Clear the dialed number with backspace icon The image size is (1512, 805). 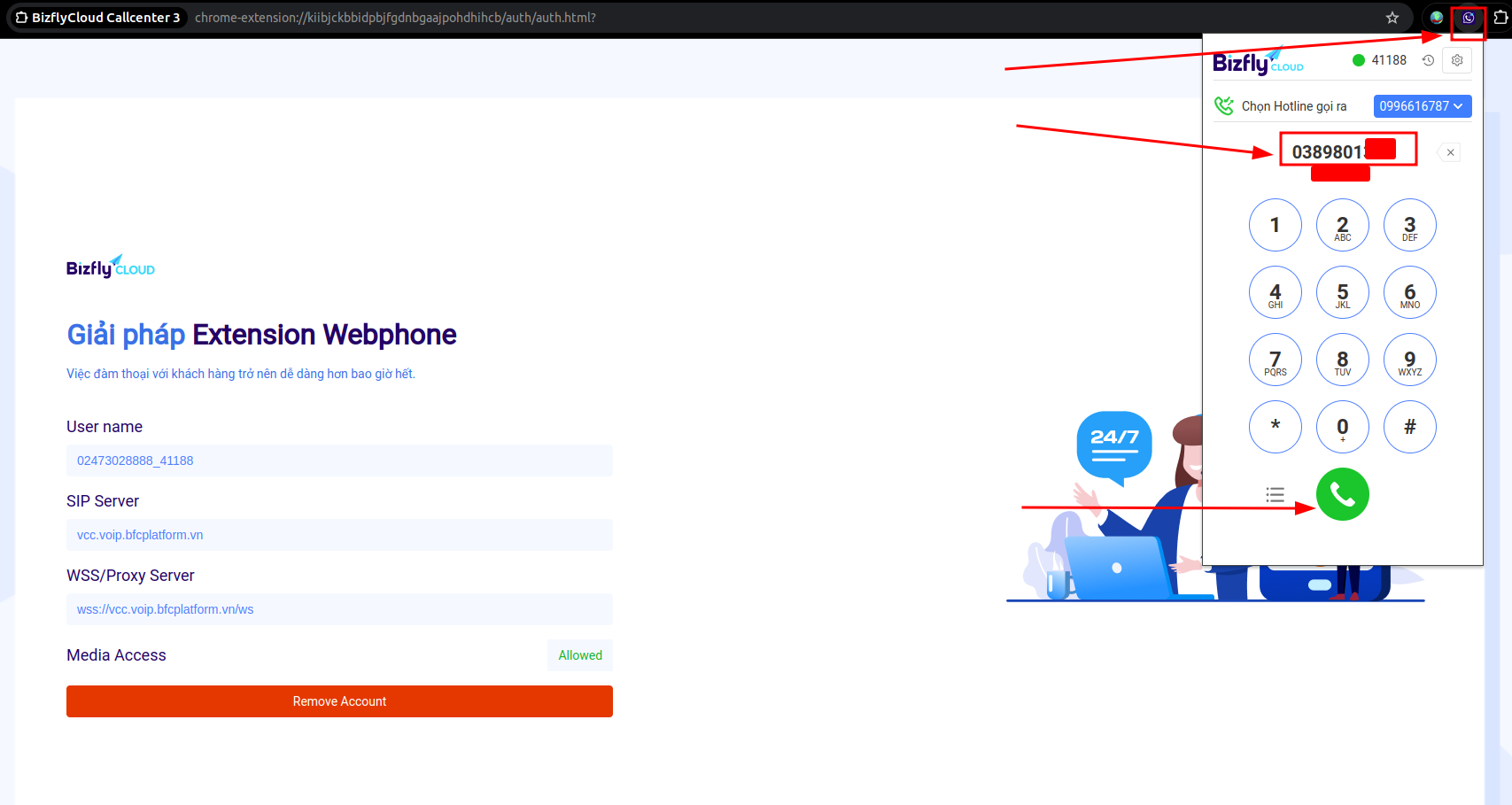tap(1449, 152)
